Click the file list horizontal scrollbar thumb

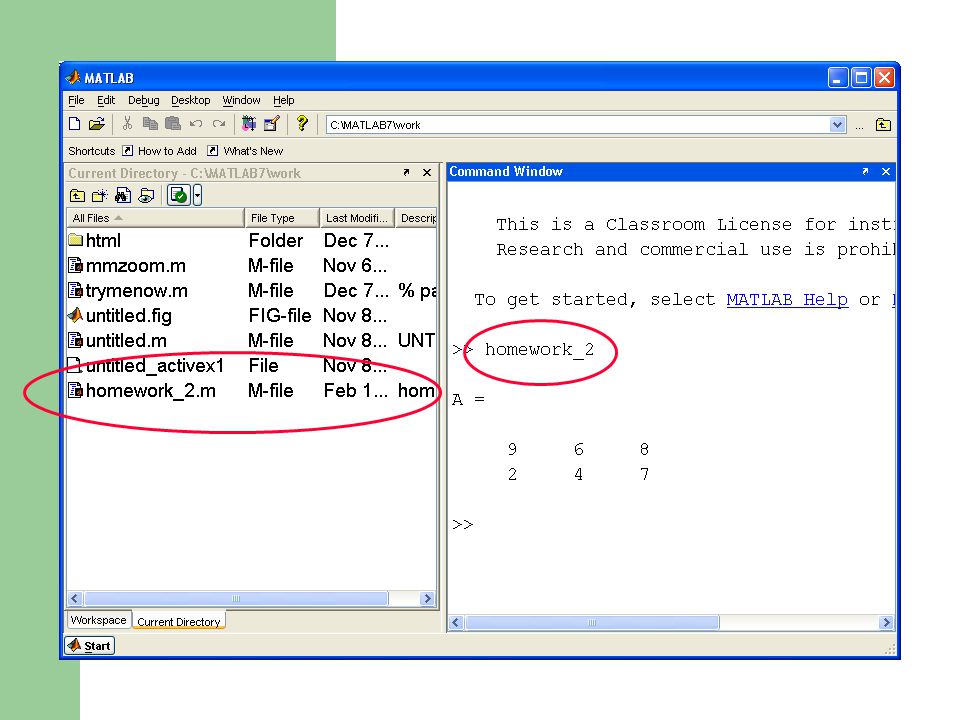[x=236, y=598]
